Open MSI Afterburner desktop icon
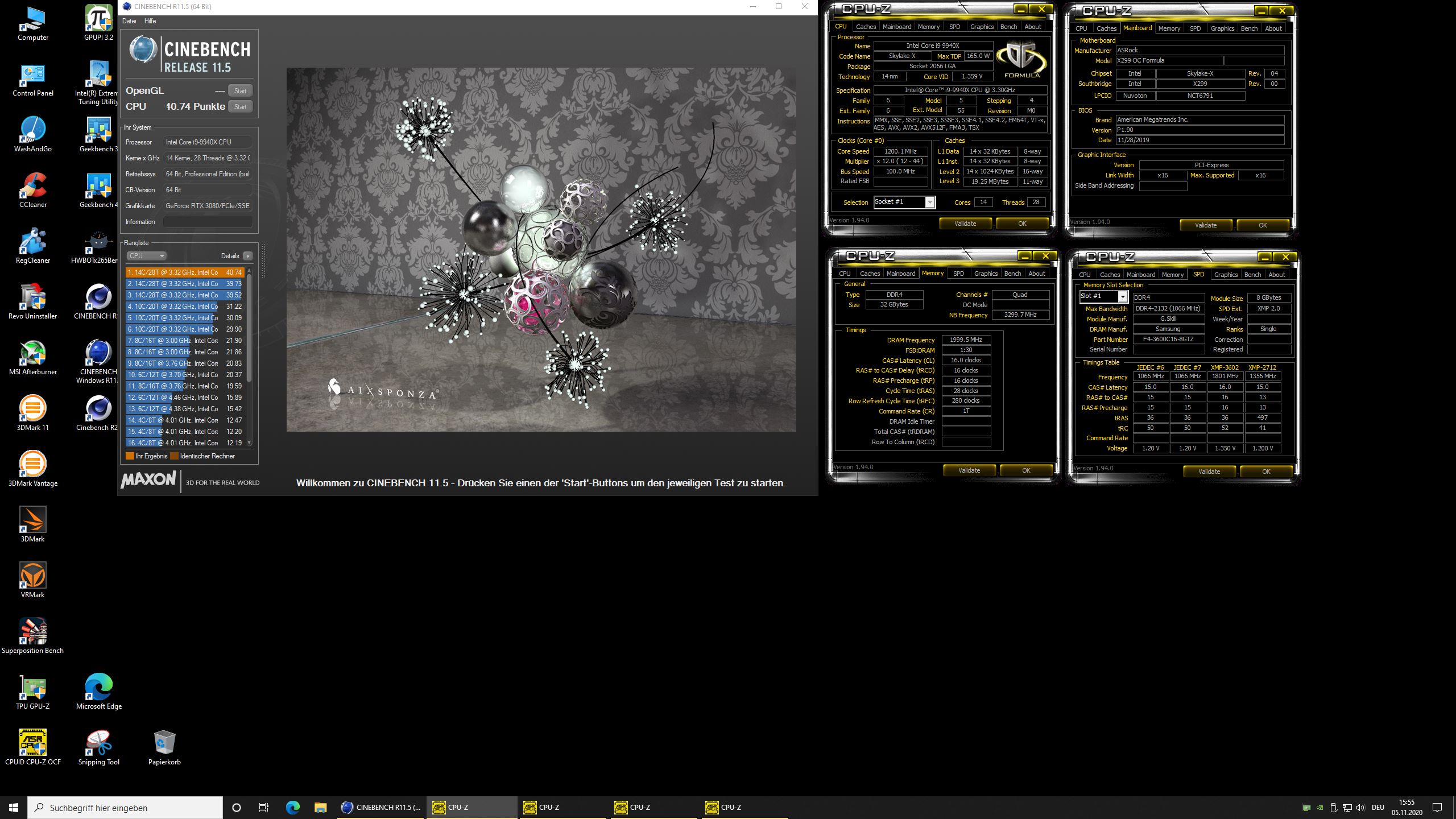 coord(32,358)
